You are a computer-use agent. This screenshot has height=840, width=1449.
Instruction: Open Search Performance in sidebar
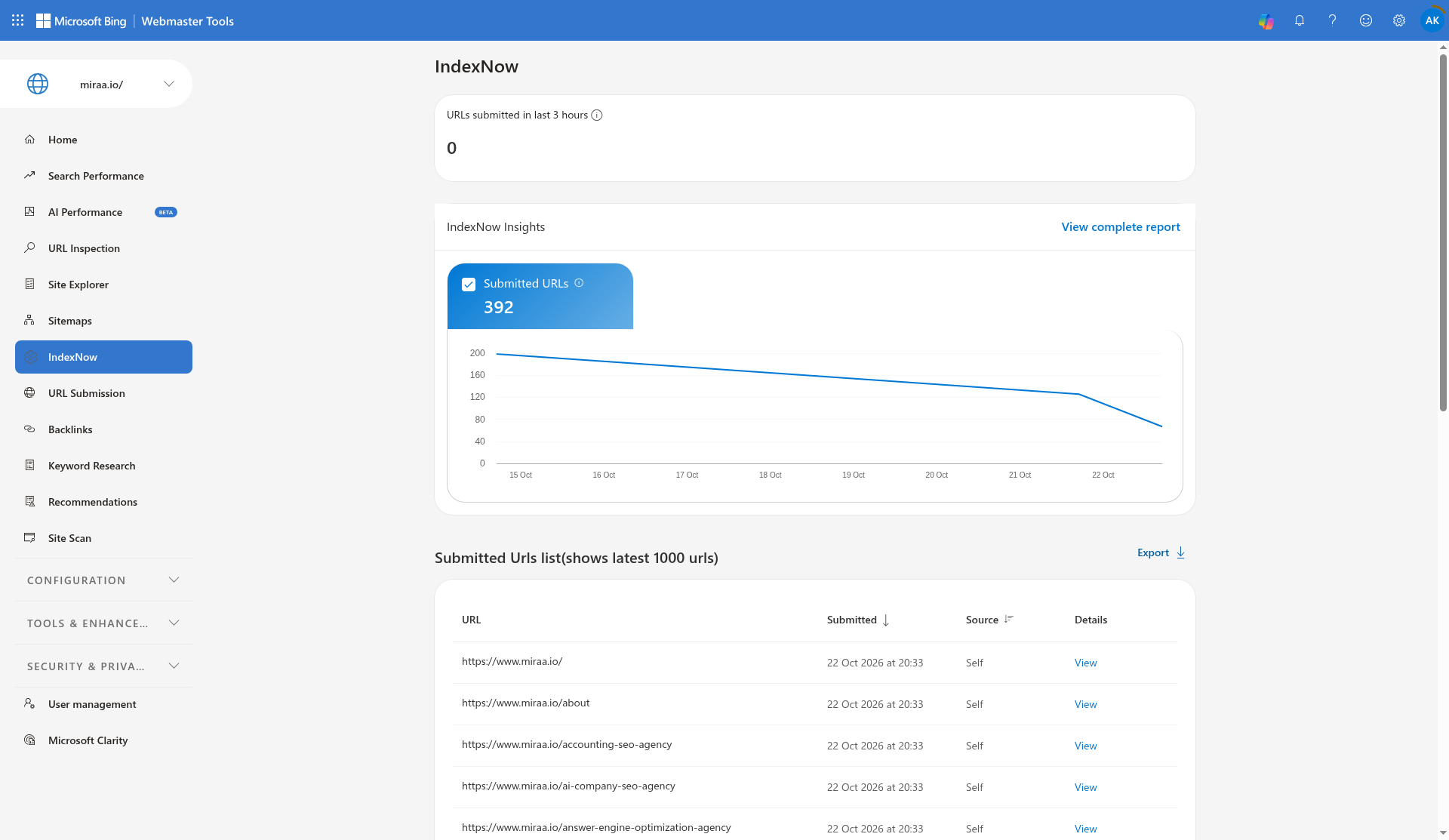103,176
